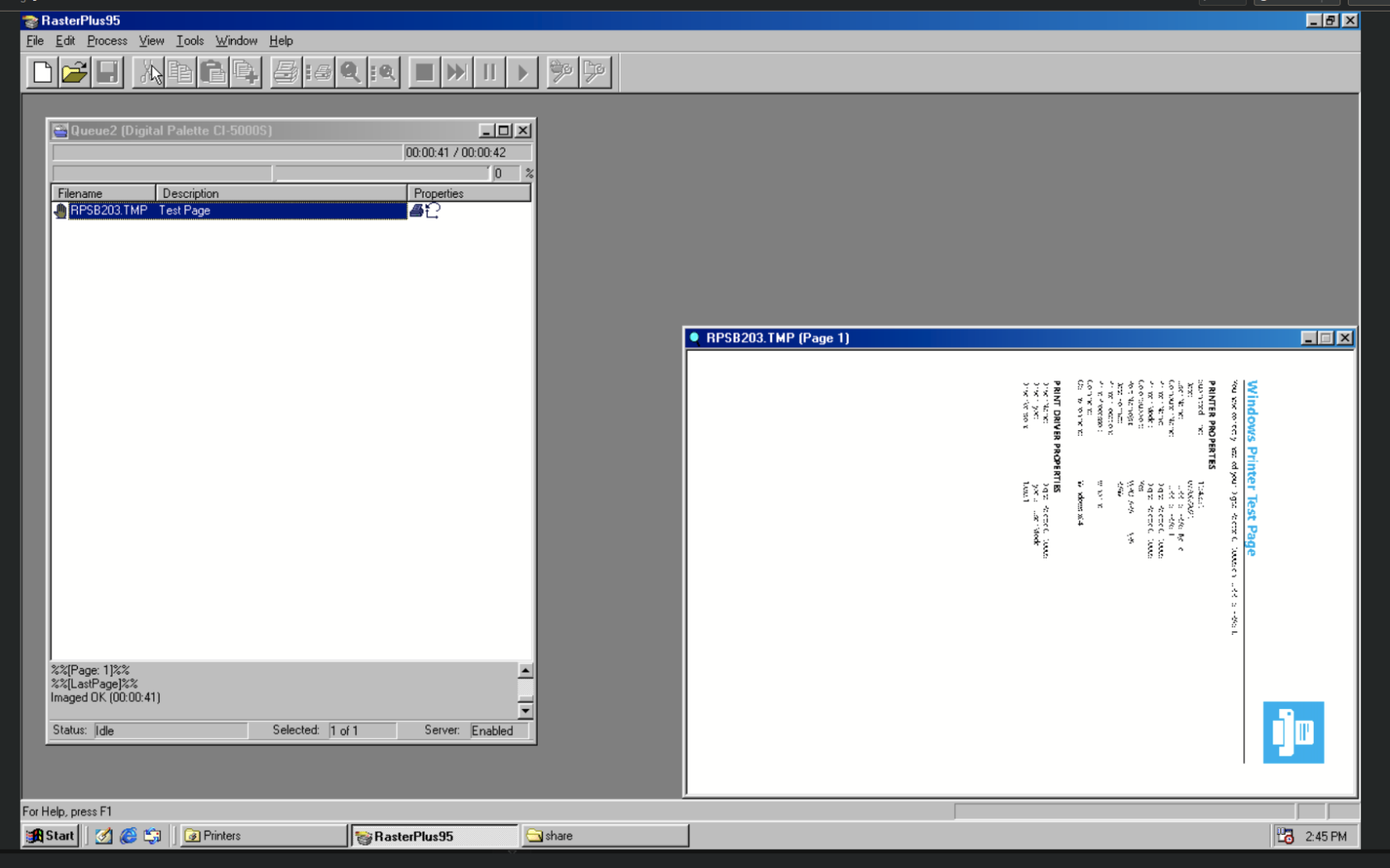Open queue setup wrench icon

click(562, 73)
